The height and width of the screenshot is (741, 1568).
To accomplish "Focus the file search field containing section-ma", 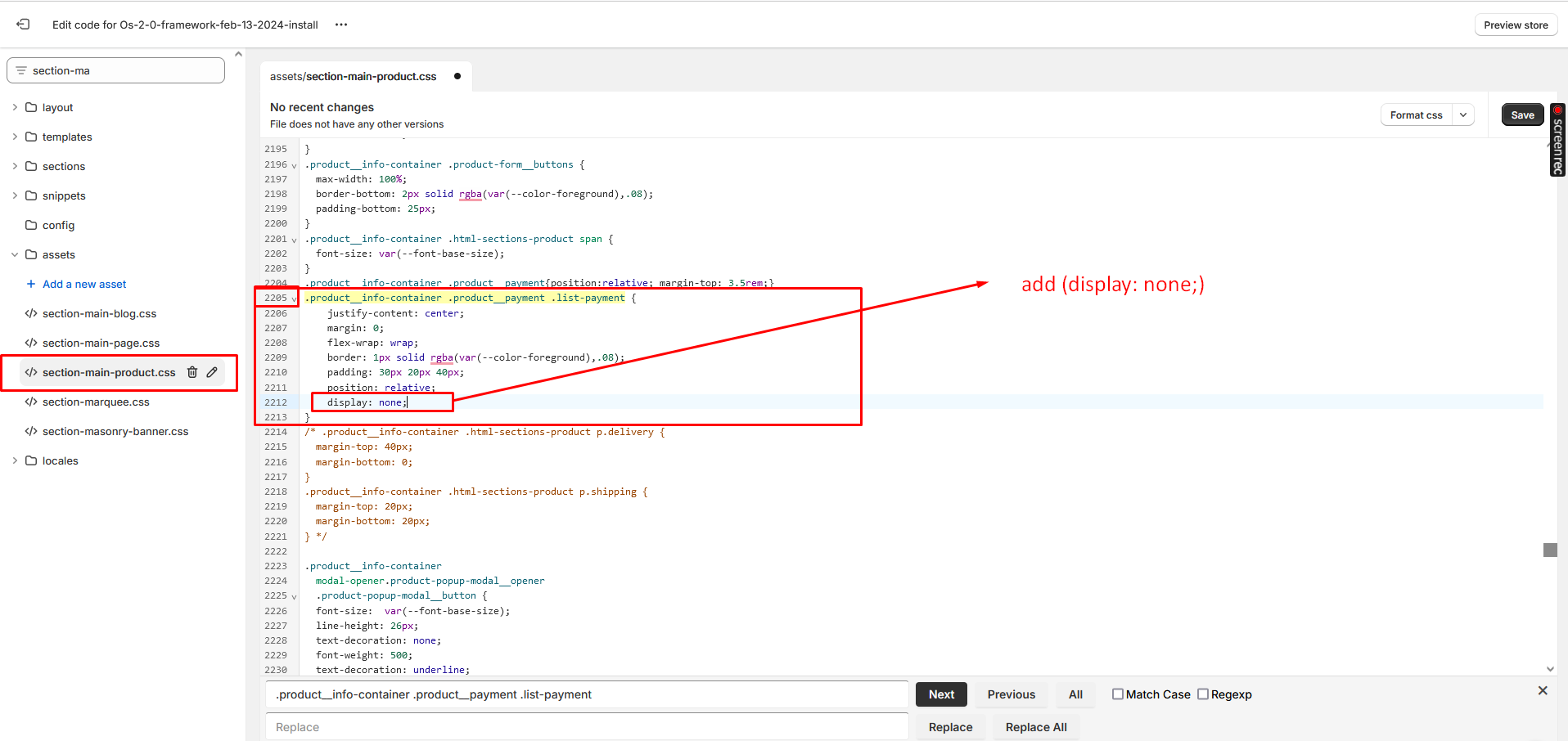I will click(115, 70).
